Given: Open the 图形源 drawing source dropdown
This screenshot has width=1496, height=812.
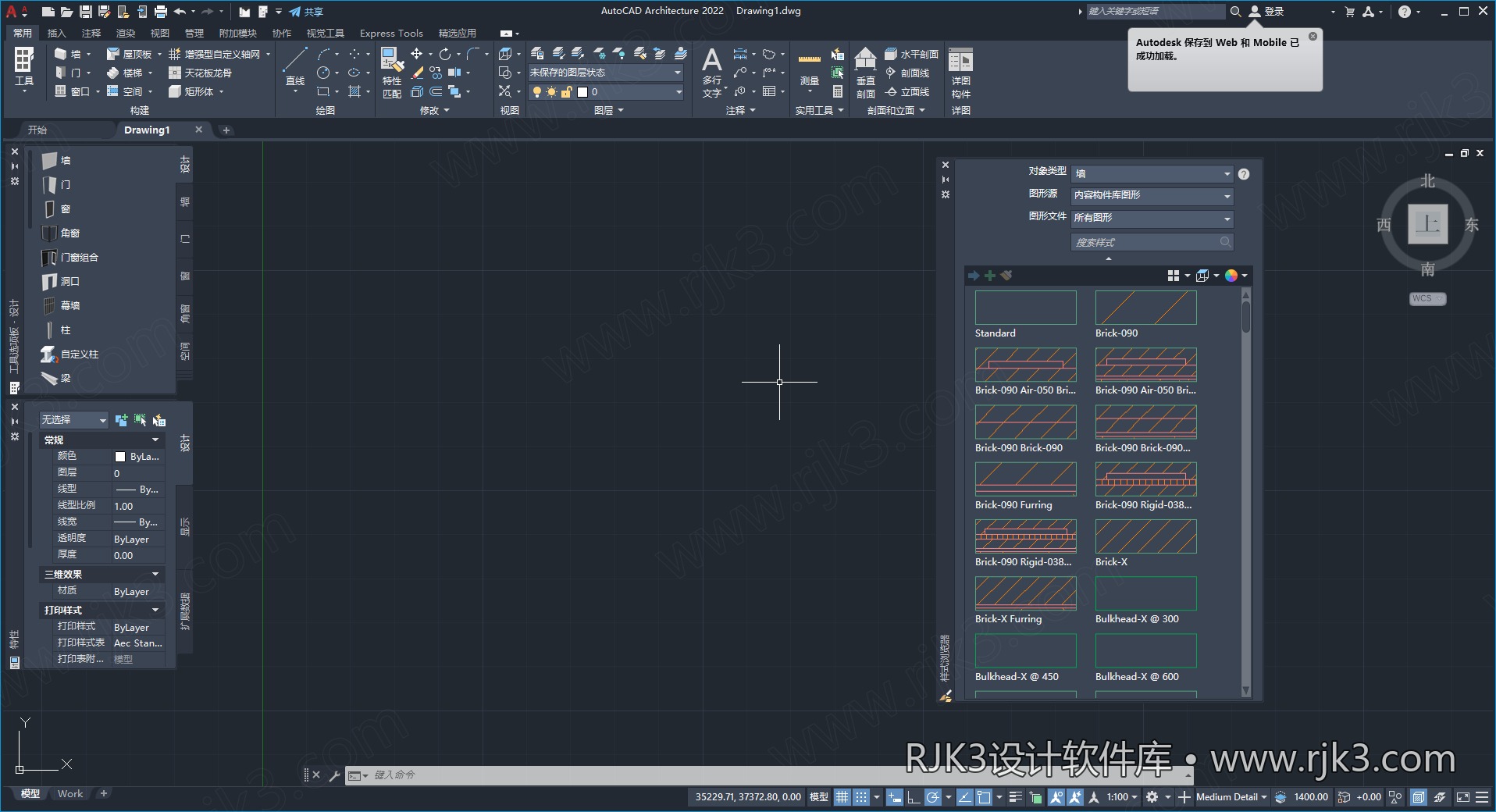Looking at the screenshot, I should [x=1152, y=195].
